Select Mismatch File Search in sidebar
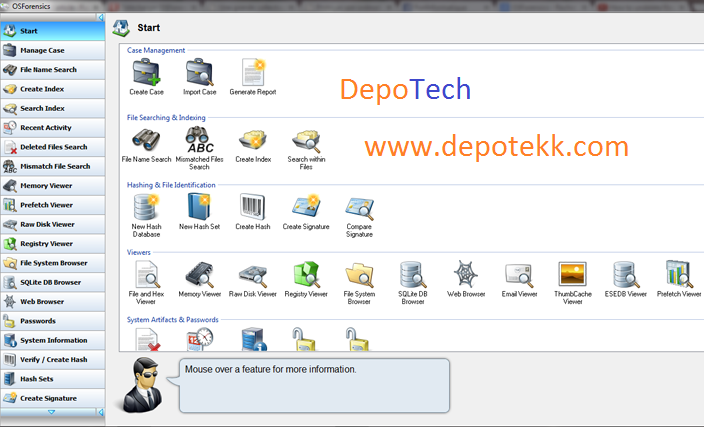 (x=53, y=166)
